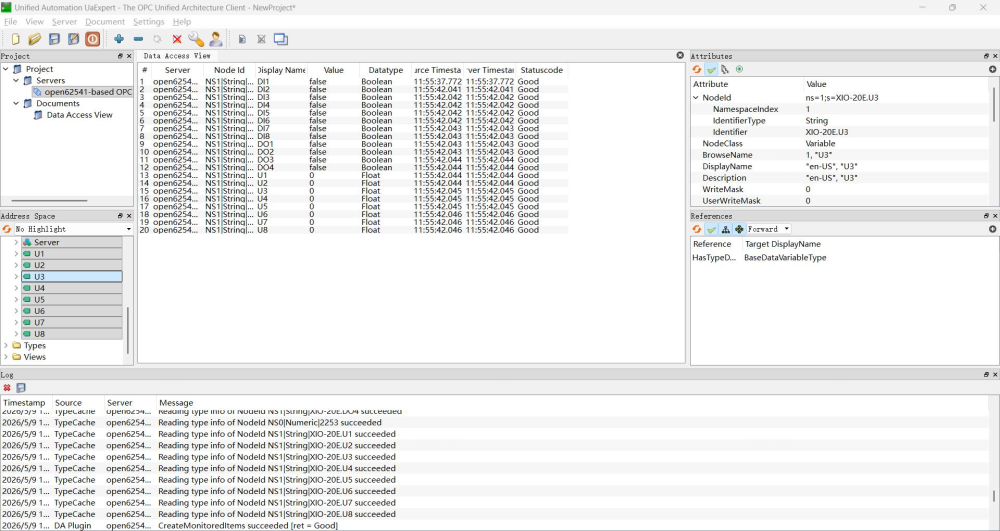Sort by the Statuscode column header
Screen dimensions: 1000x531
541,70
